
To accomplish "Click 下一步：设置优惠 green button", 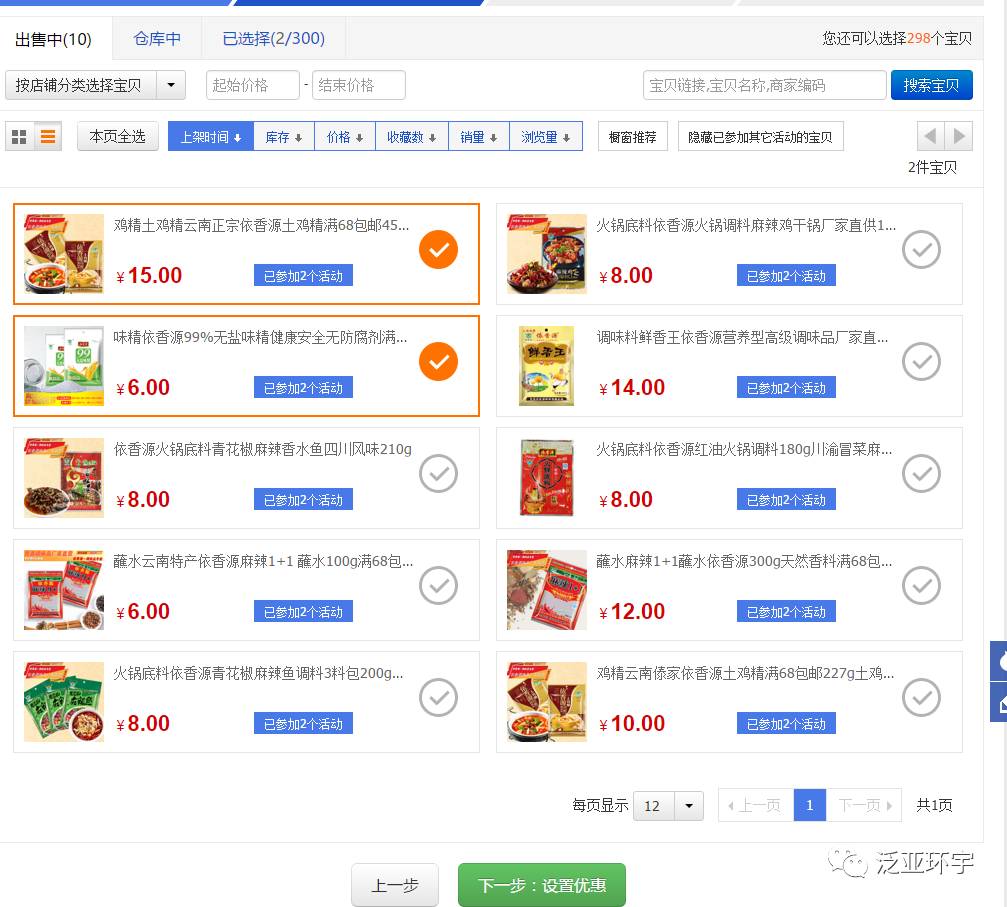I will tap(542, 885).
